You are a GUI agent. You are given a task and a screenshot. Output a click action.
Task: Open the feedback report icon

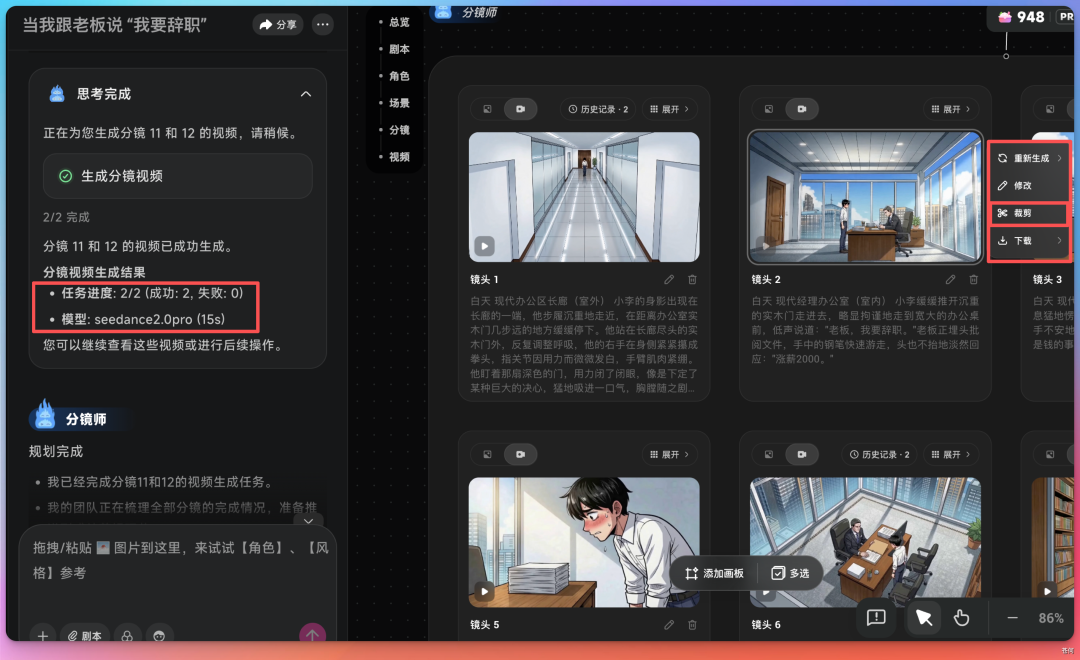click(x=876, y=618)
